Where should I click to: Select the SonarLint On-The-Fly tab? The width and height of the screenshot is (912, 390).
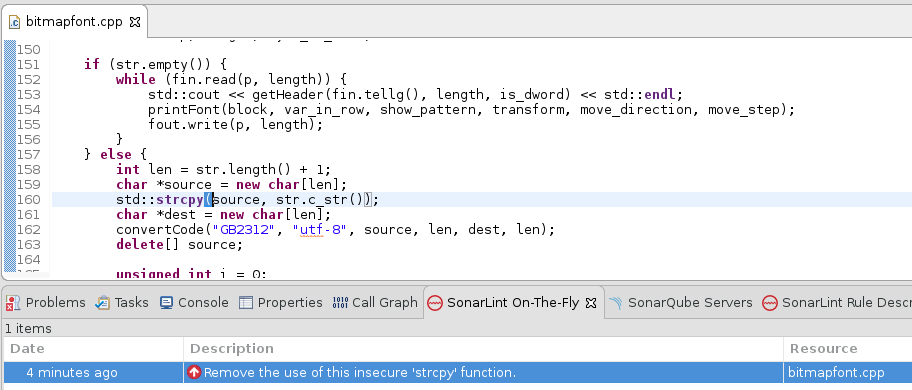coord(514,302)
